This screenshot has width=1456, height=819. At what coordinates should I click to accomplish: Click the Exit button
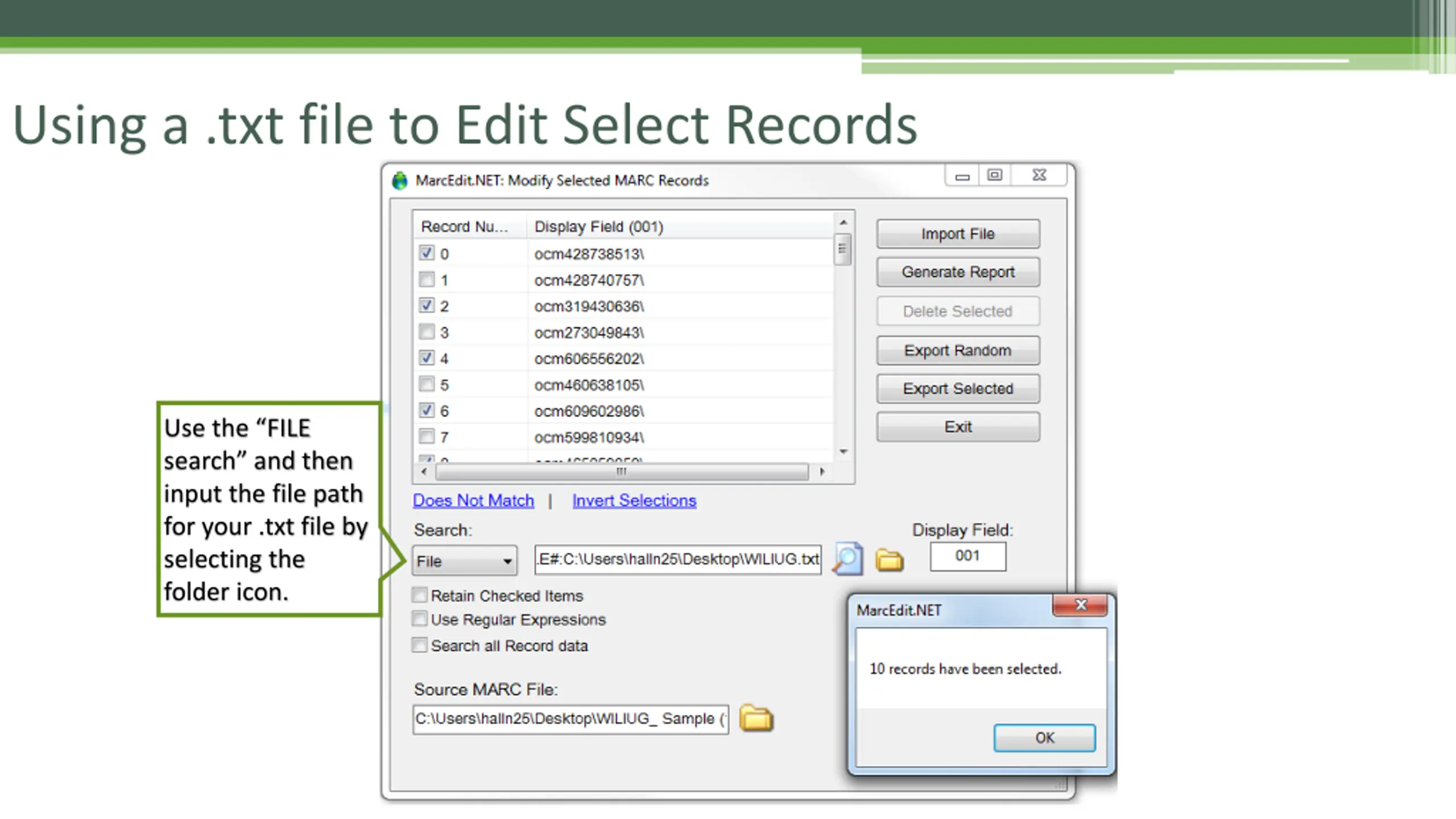click(958, 427)
